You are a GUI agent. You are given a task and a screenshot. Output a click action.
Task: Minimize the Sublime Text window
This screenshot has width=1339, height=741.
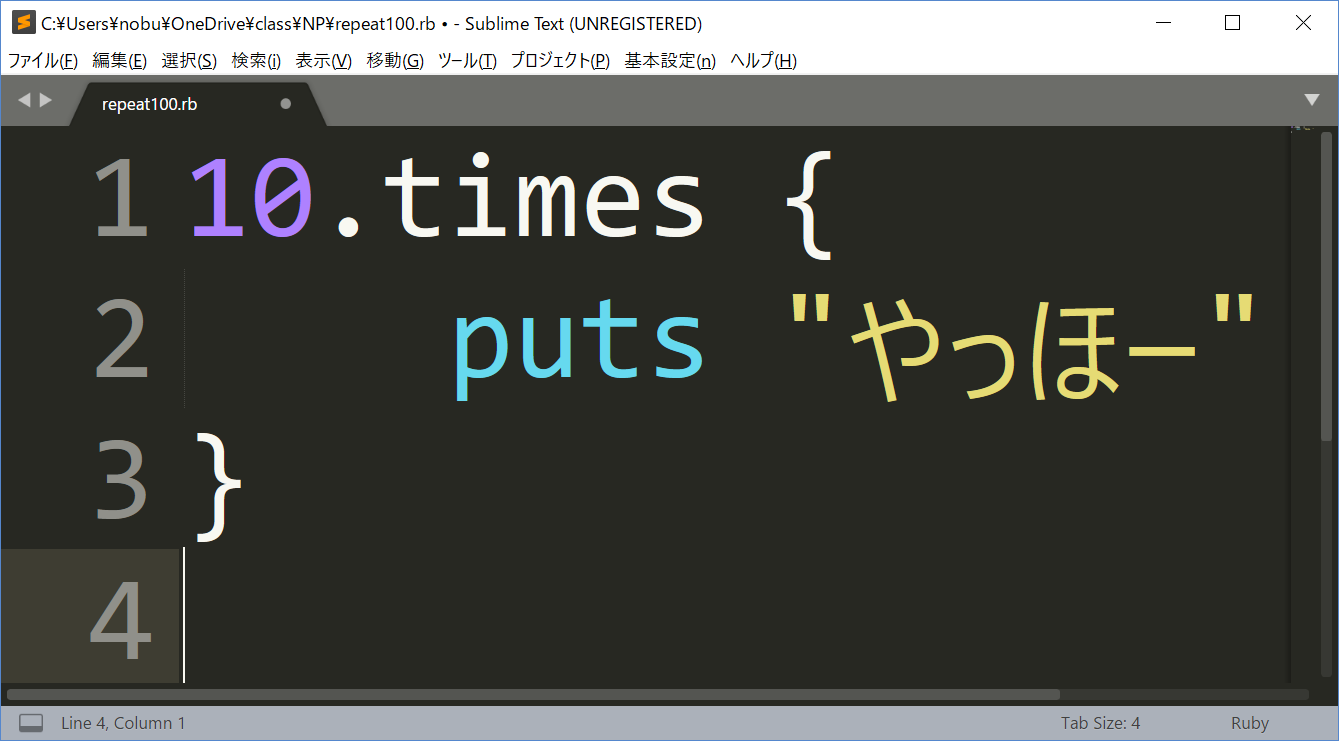[x=1163, y=23]
